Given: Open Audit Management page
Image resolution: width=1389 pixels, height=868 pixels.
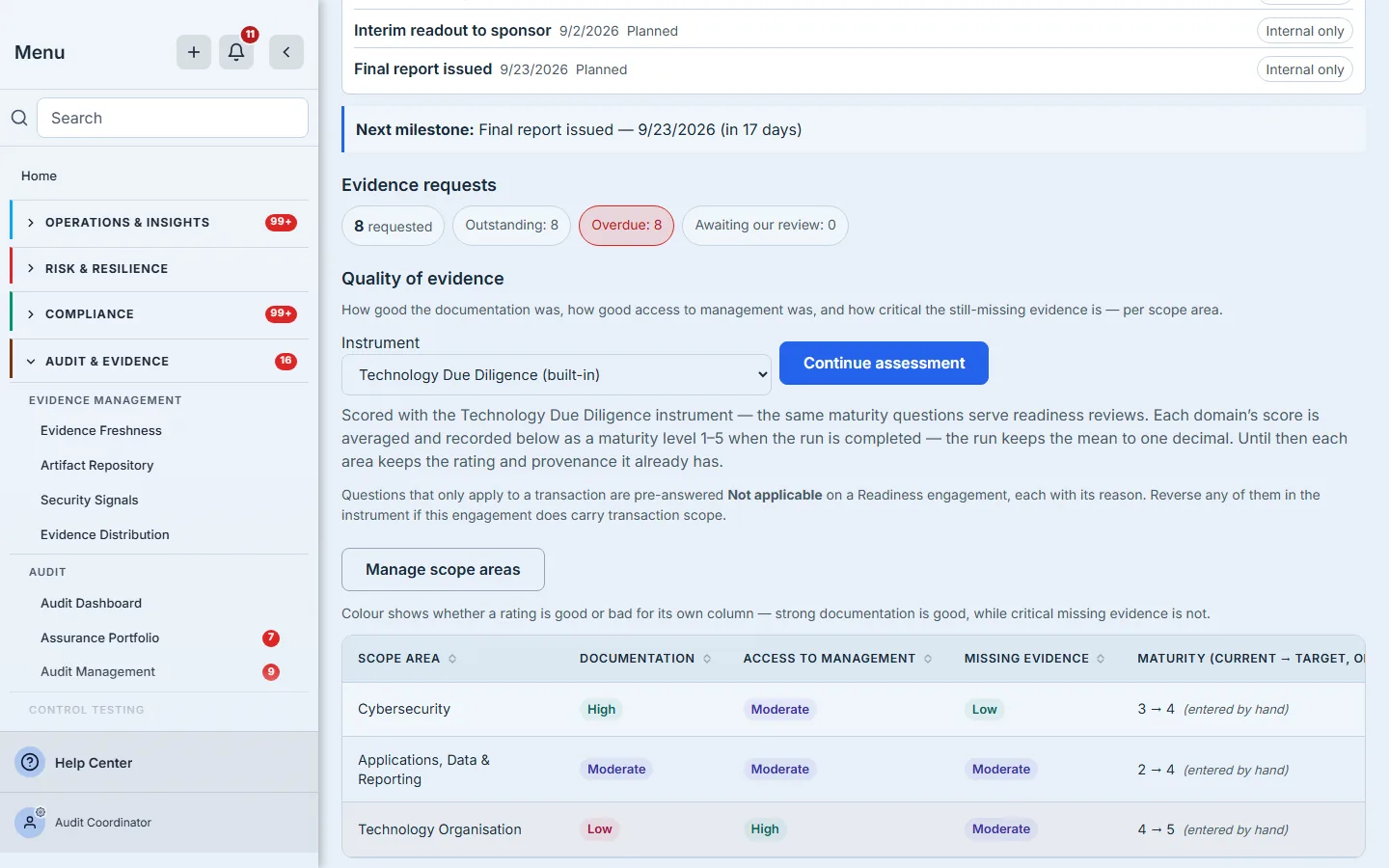Looking at the screenshot, I should [98, 671].
